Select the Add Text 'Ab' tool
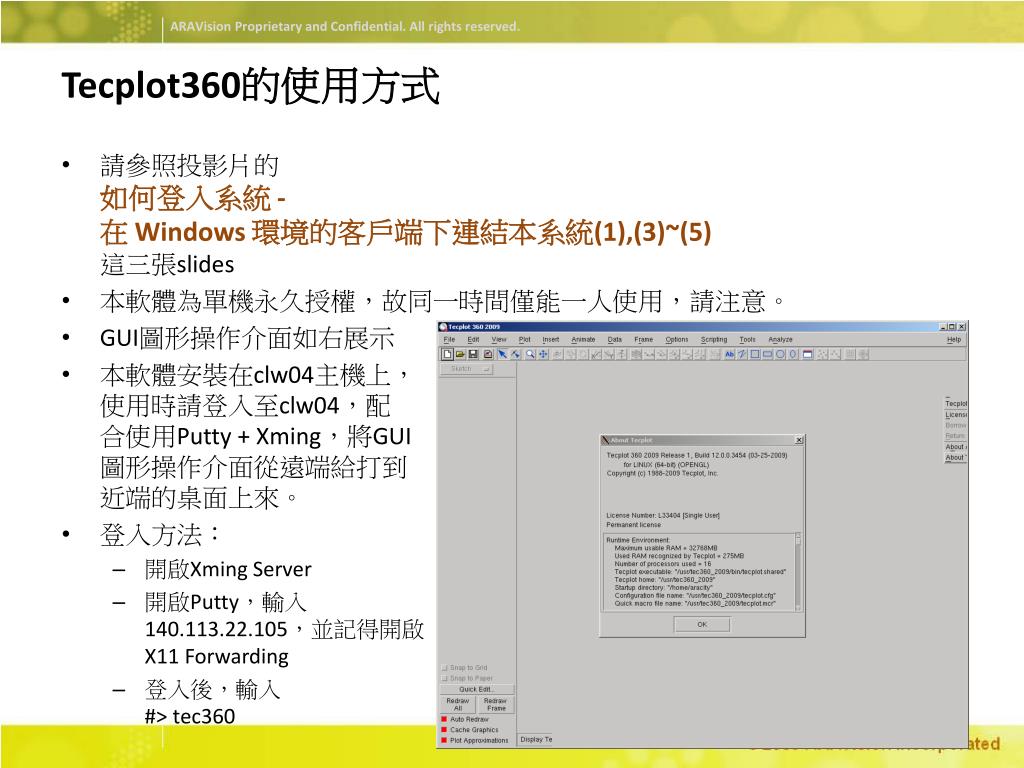The width and height of the screenshot is (1024, 768). pyautogui.click(x=729, y=354)
